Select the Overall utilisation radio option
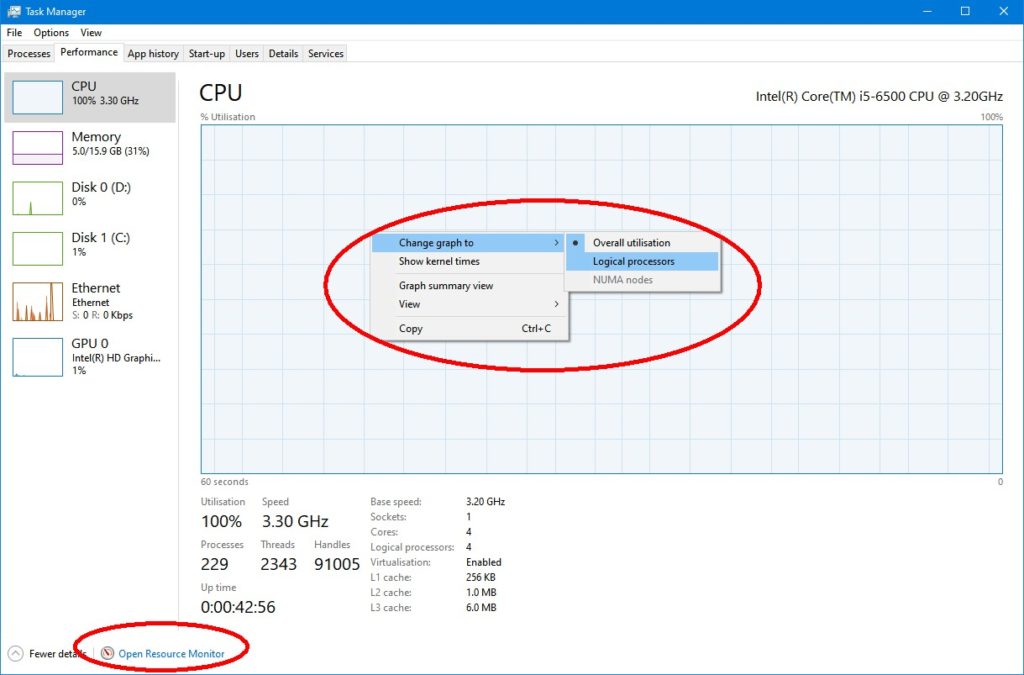Viewport: 1024px width, 675px height. [x=643, y=243]
